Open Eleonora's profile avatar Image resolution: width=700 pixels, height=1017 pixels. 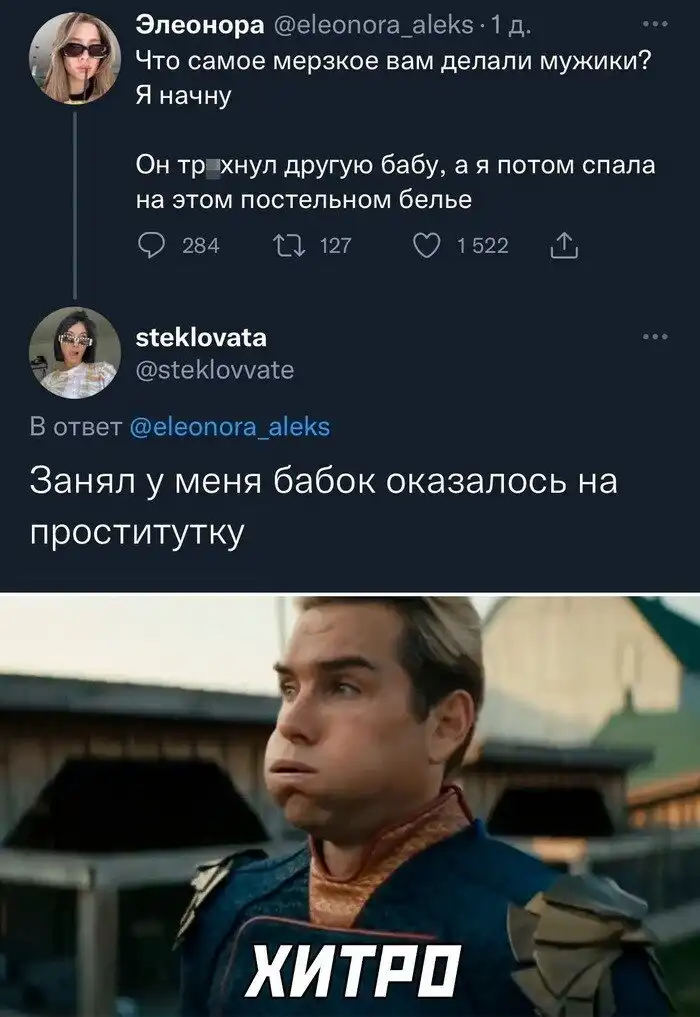[x=75, y=58]
